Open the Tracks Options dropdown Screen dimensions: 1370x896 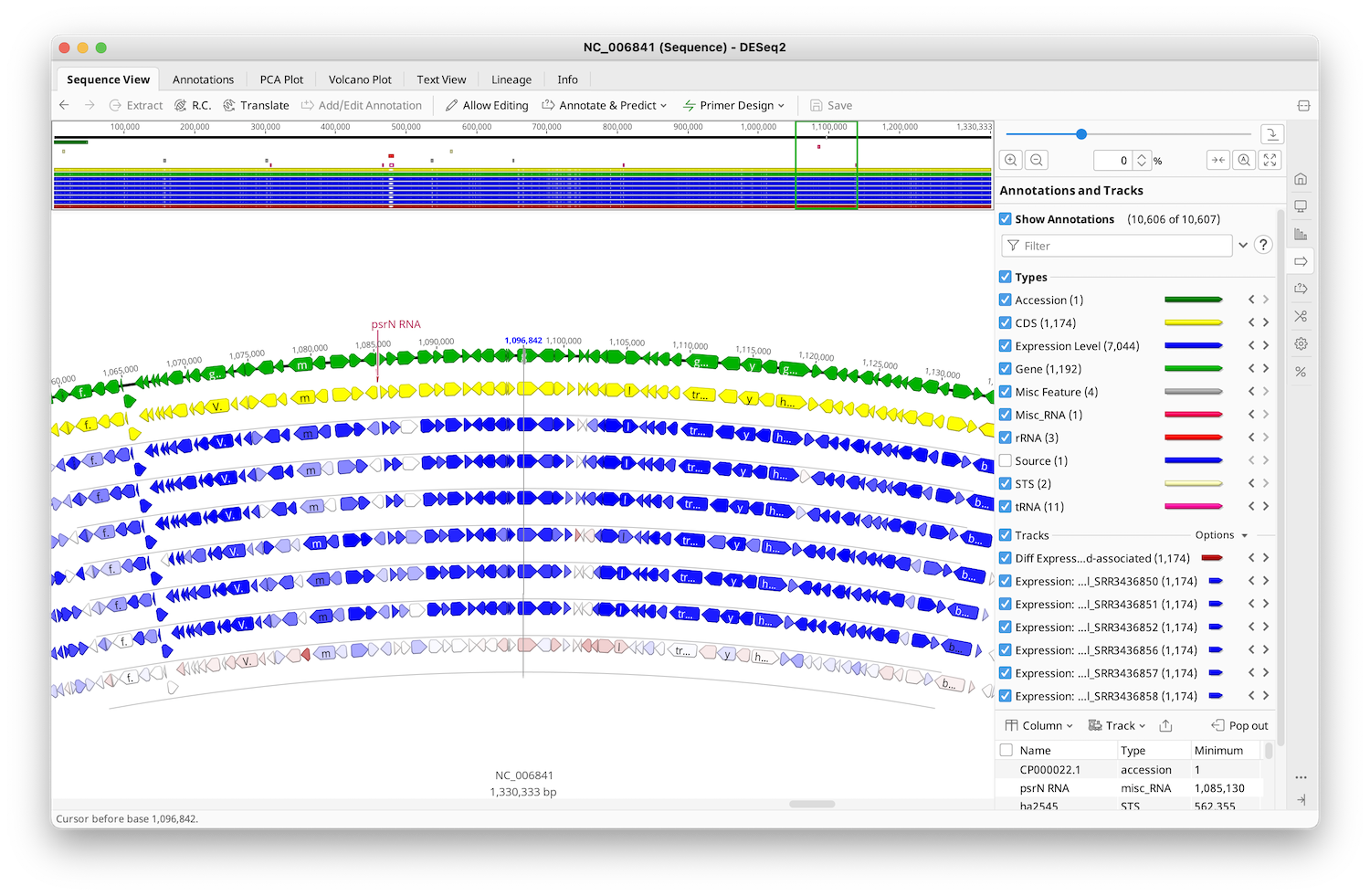(1221, 535)
